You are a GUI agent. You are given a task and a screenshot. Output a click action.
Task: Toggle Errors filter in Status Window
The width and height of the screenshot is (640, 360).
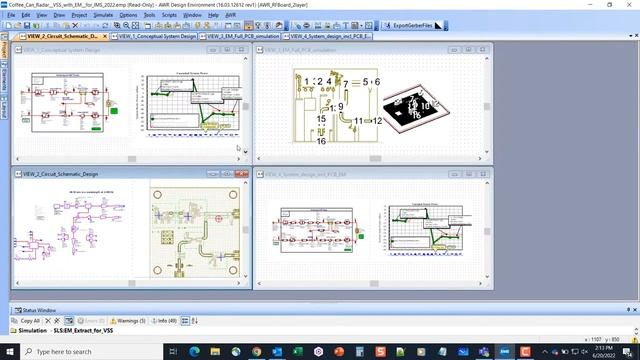[x=91, y=321]
